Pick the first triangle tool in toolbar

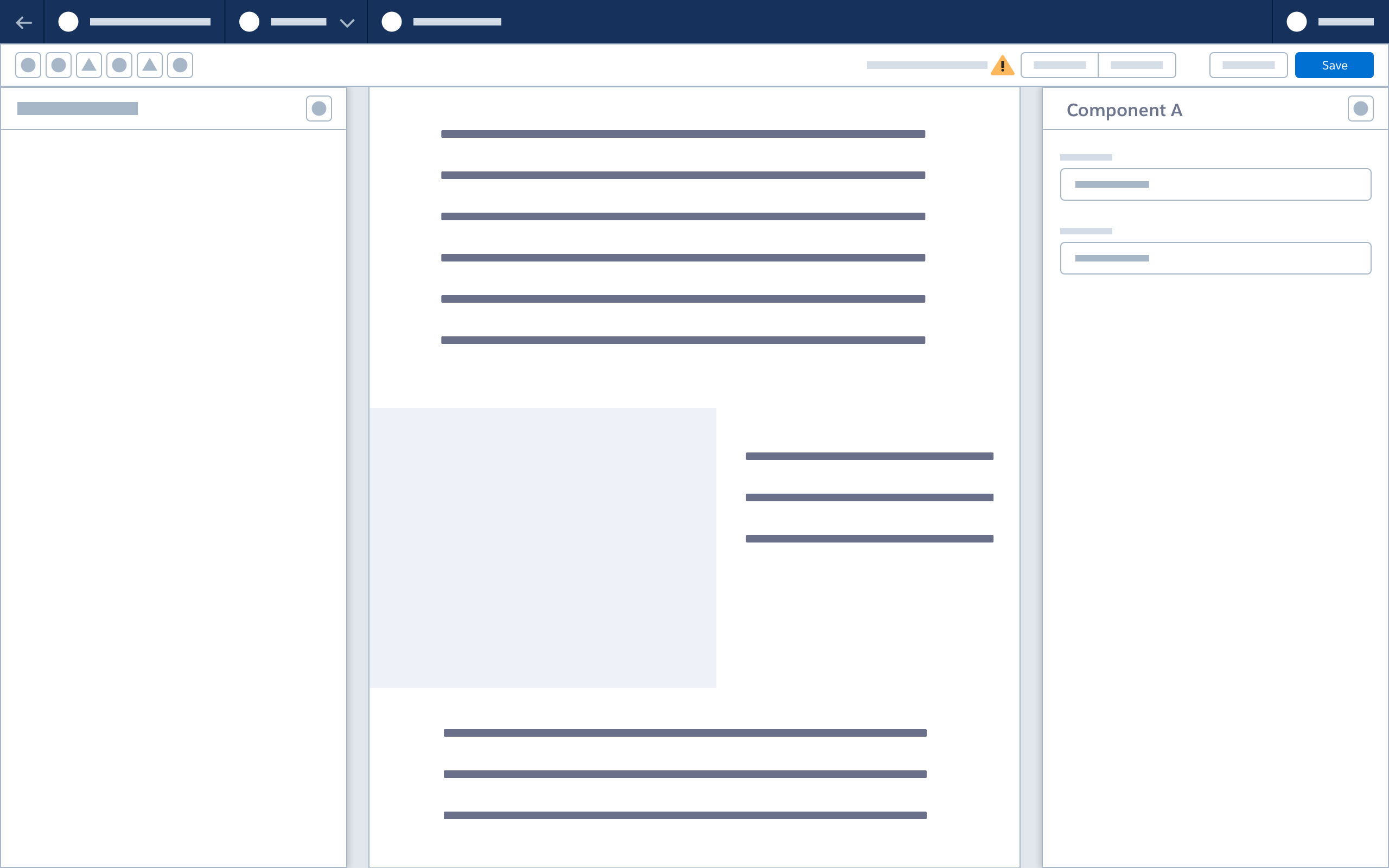tap(89, 65)
